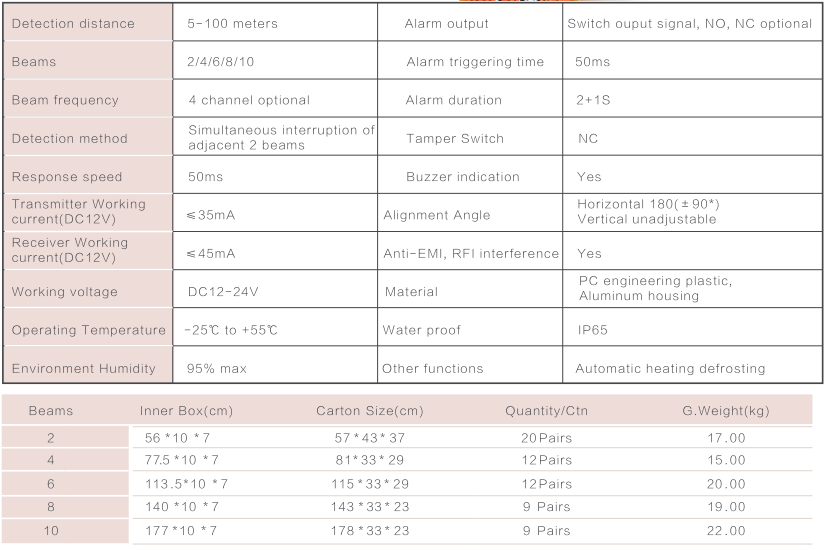Viewport: 828px width, 550px height.
Task: Click the Detection distance label cell
Action: point(88,23)
